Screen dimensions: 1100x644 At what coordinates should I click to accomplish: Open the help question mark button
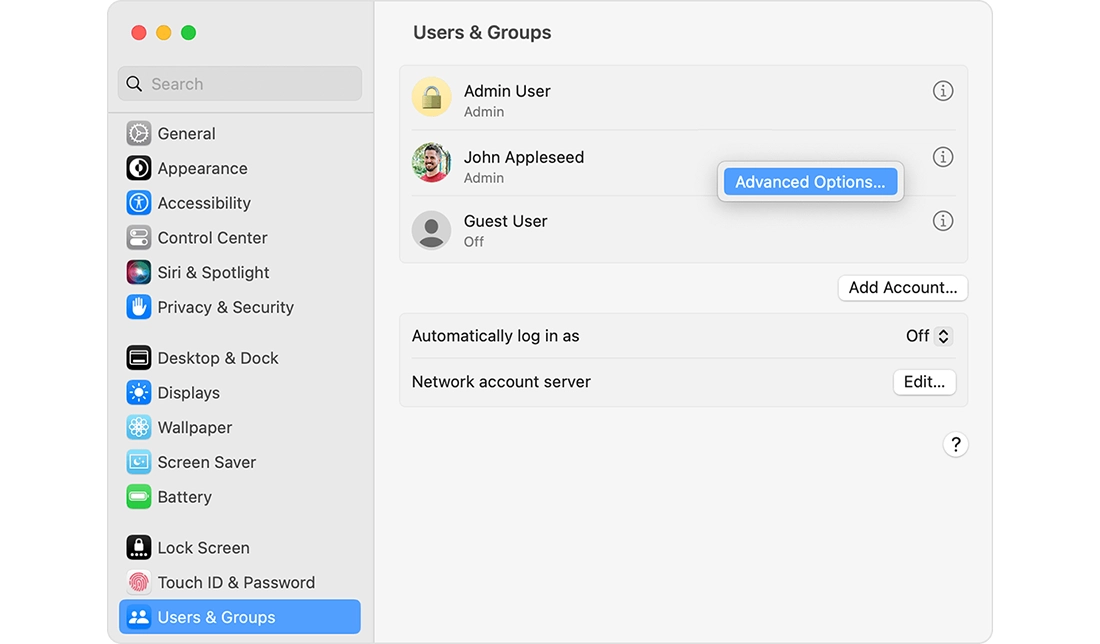[955, 445]
